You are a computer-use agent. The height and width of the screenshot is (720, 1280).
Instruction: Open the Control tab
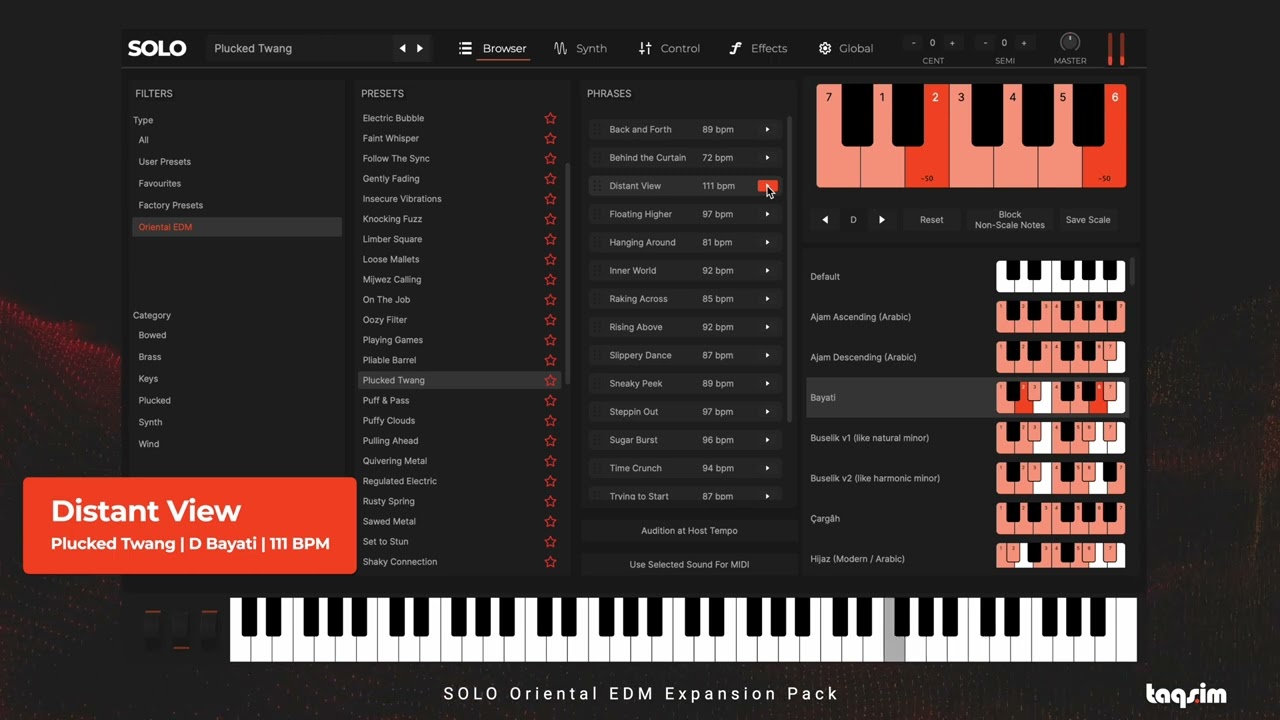(x=669, y=48)
